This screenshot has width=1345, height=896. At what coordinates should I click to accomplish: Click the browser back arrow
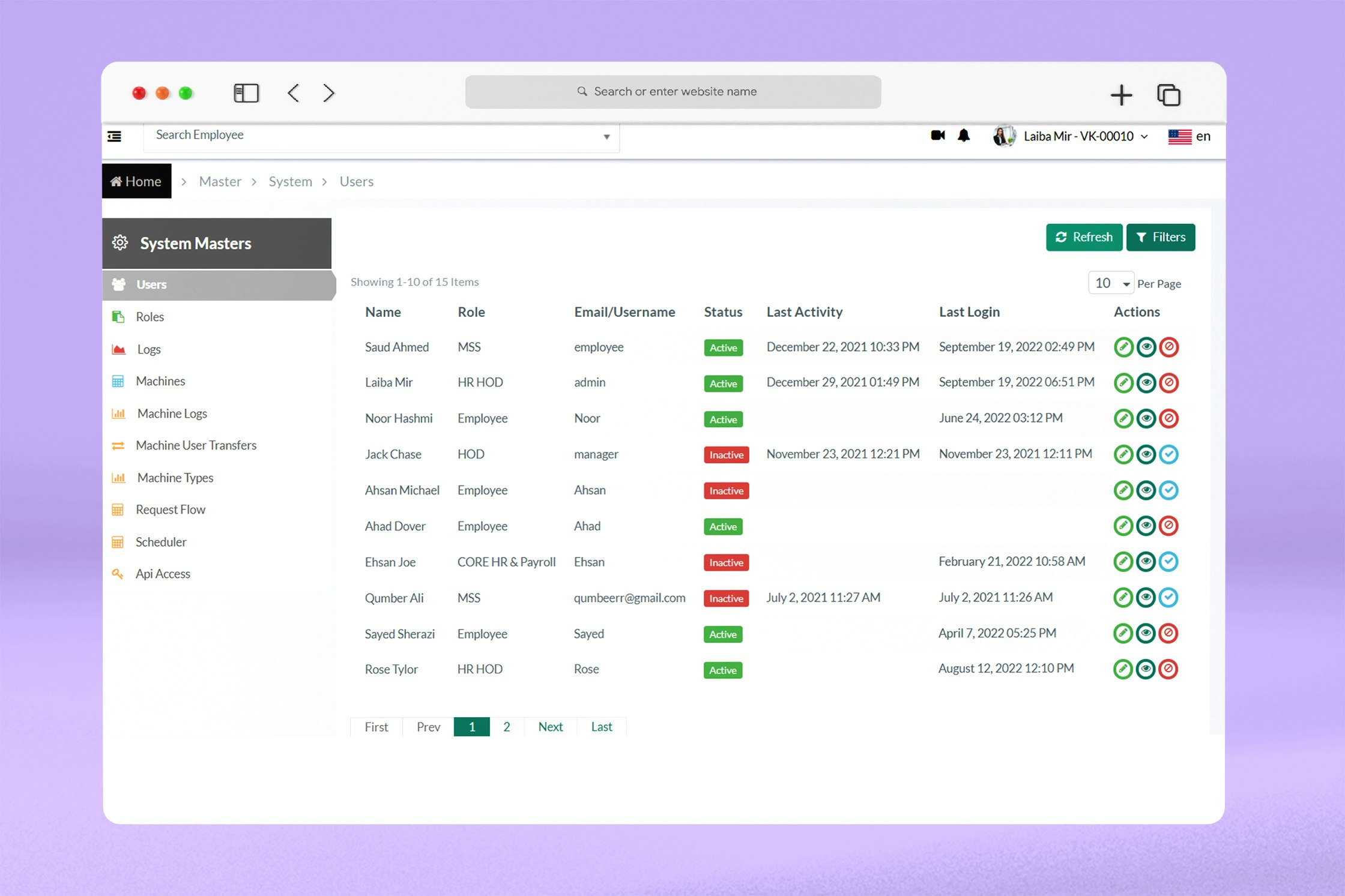[x=293, y=93]
